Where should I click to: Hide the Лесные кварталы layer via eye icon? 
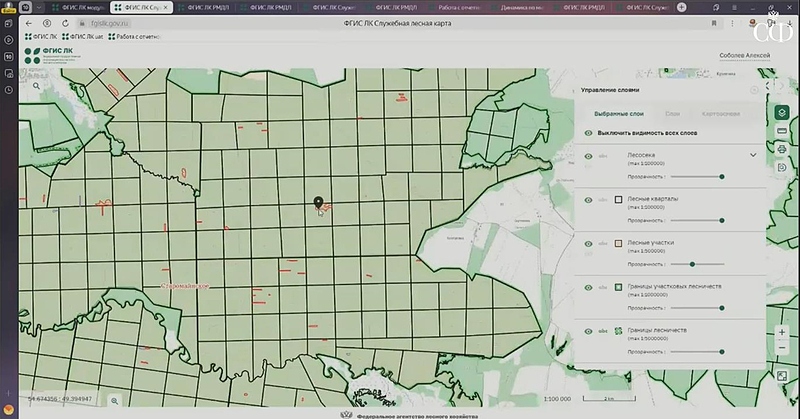tap(588, 199)
